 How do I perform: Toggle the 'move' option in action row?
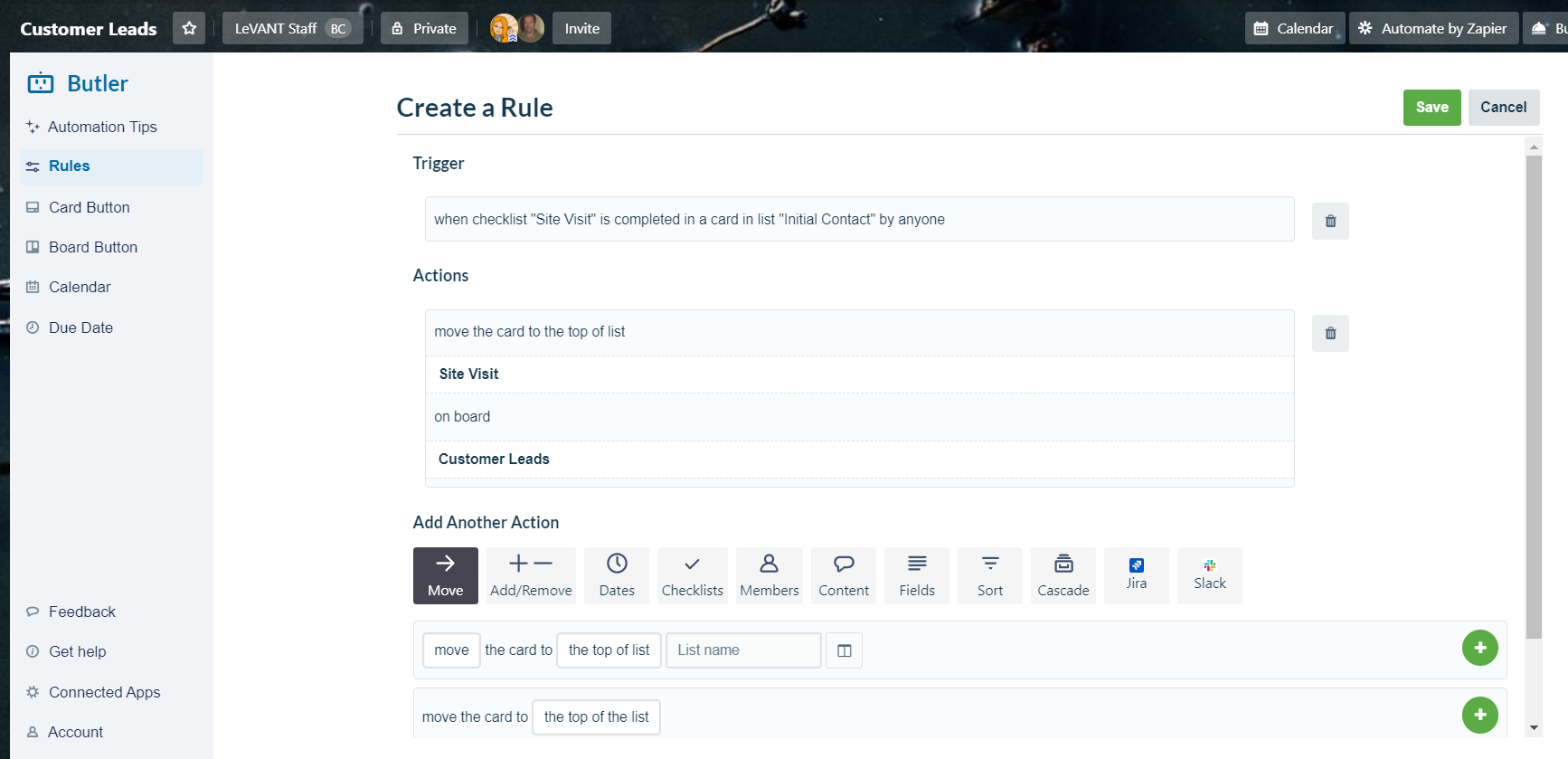(451, 650)
